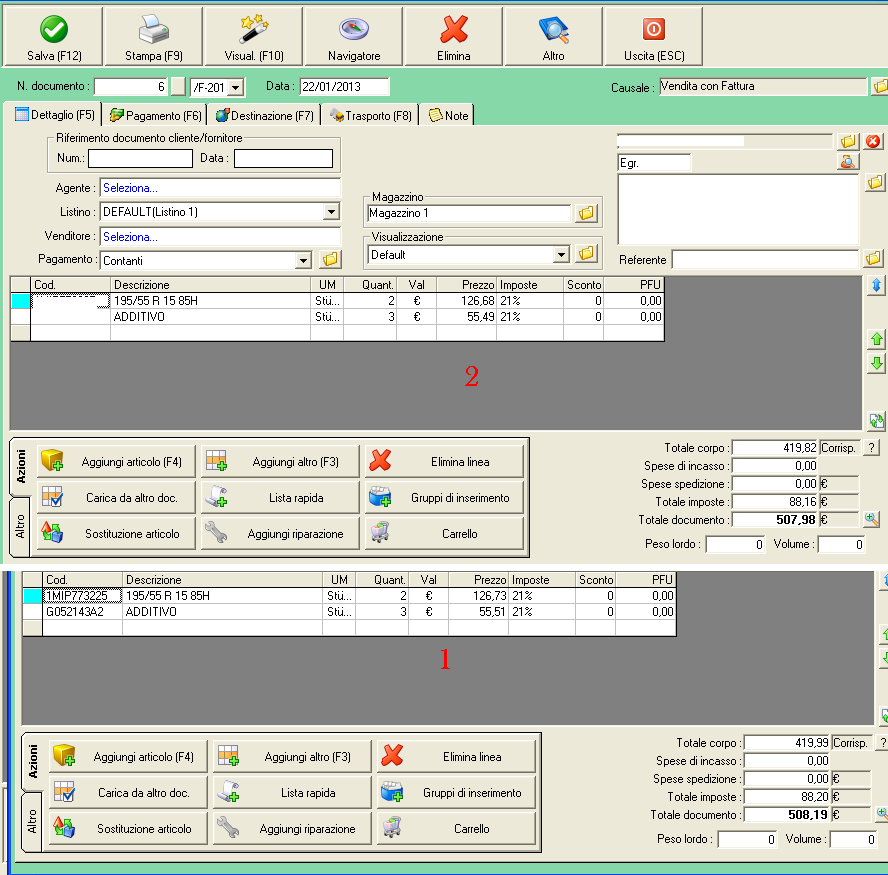Click the Data field showing 22/01/2013

pyautogui.click(x=344, y=87)
